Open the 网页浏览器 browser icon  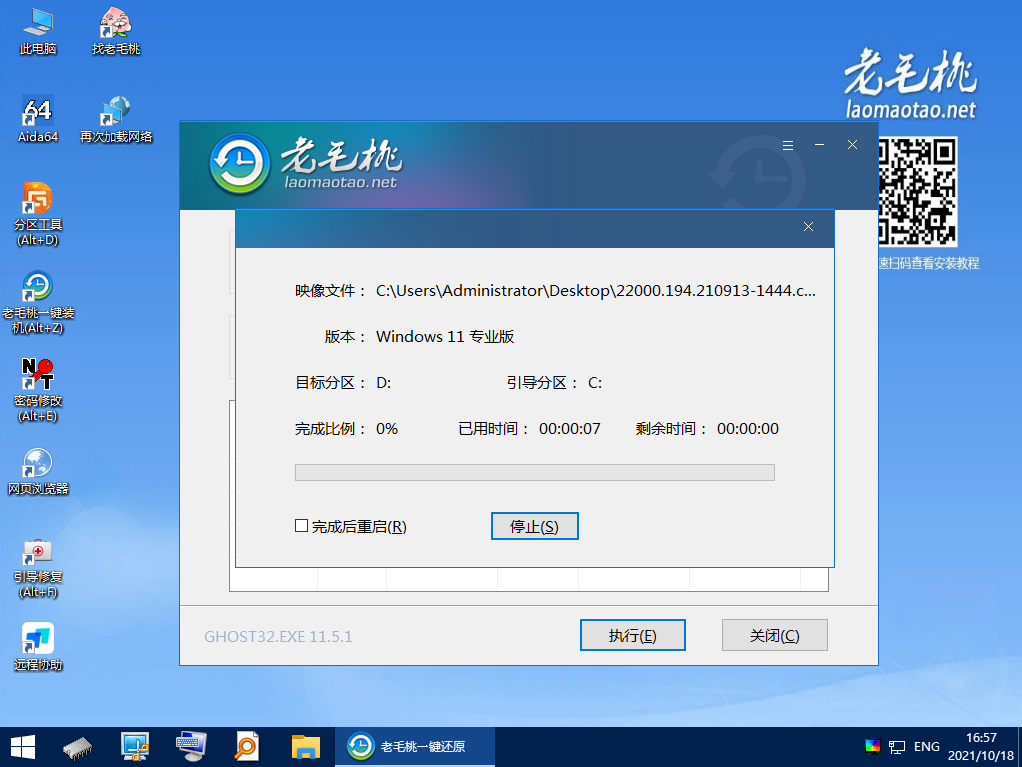[x=38, y=471]
